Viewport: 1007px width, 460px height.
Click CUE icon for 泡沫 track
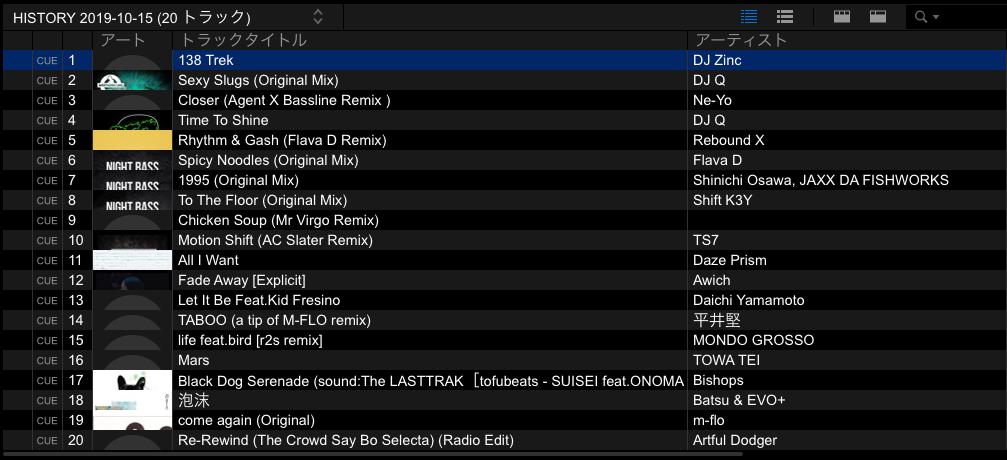point(47,400)
